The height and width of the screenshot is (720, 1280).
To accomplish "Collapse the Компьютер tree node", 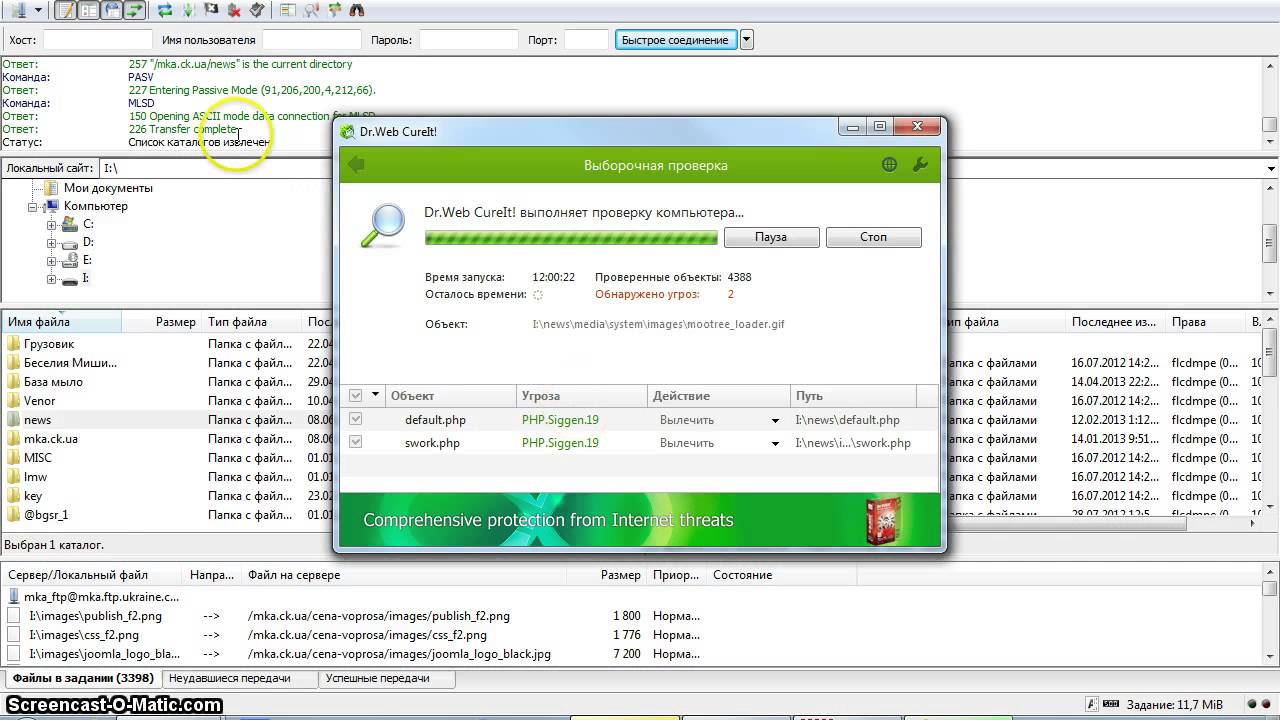I will tap(33, 206).
